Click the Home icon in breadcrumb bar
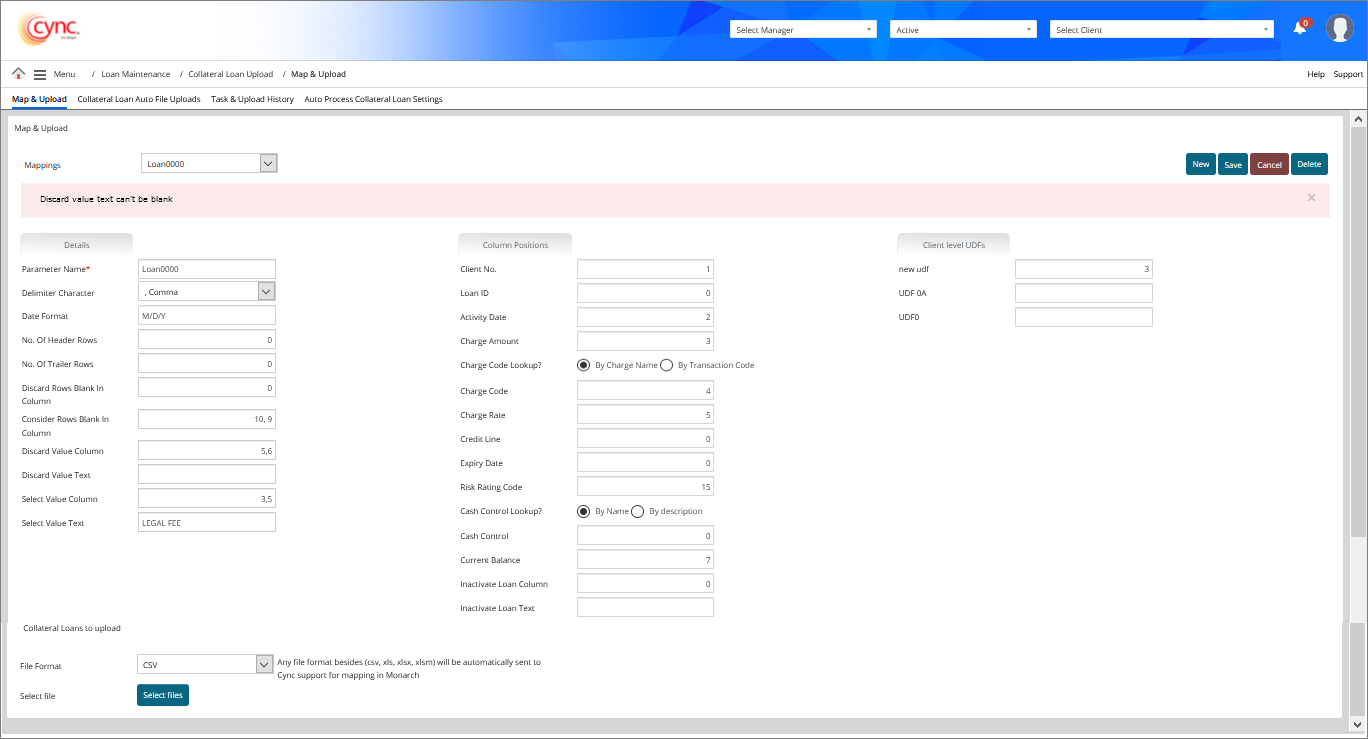Screen dimensions: 1368x739 18,74
